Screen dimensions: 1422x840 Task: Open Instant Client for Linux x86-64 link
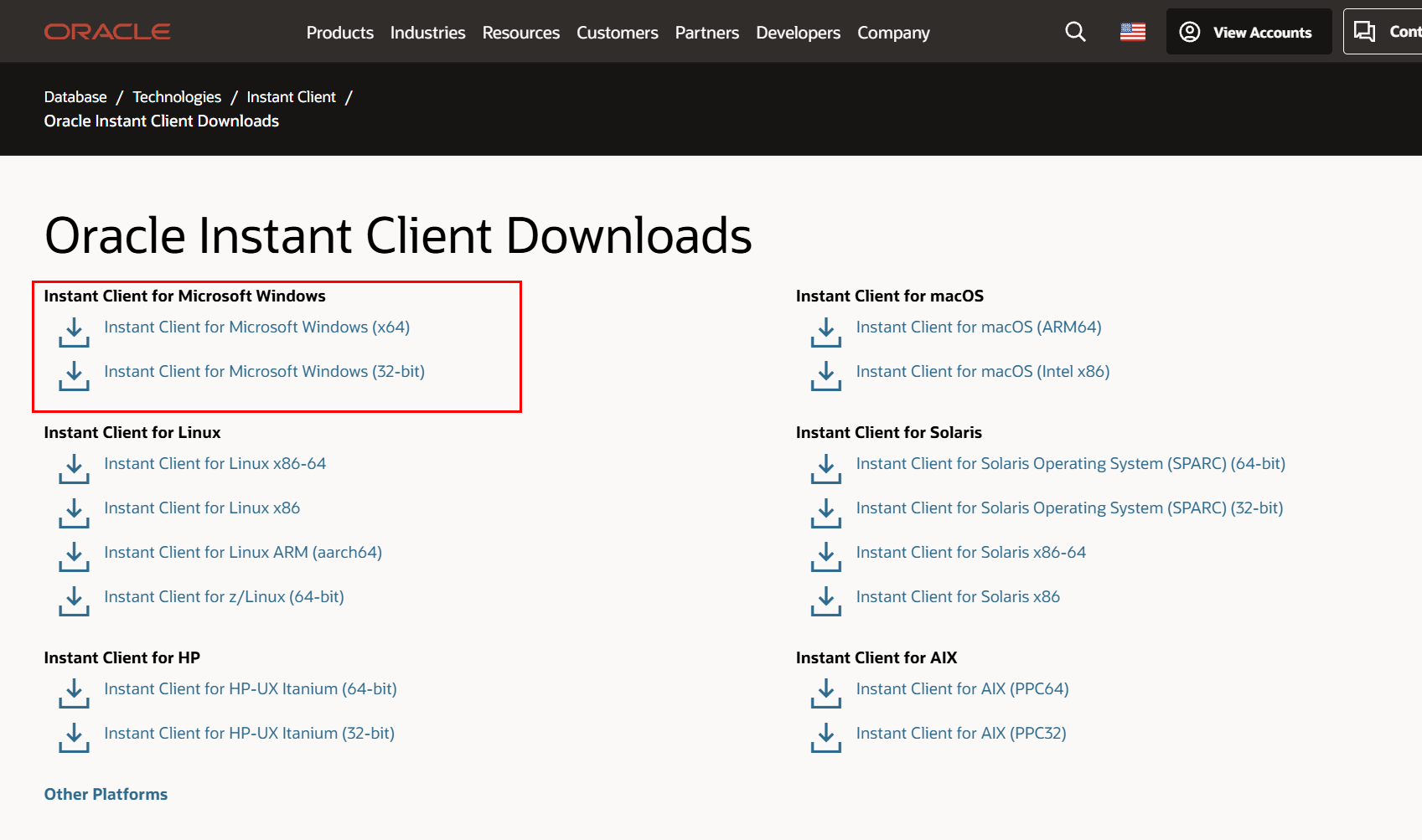pos(215,464)
